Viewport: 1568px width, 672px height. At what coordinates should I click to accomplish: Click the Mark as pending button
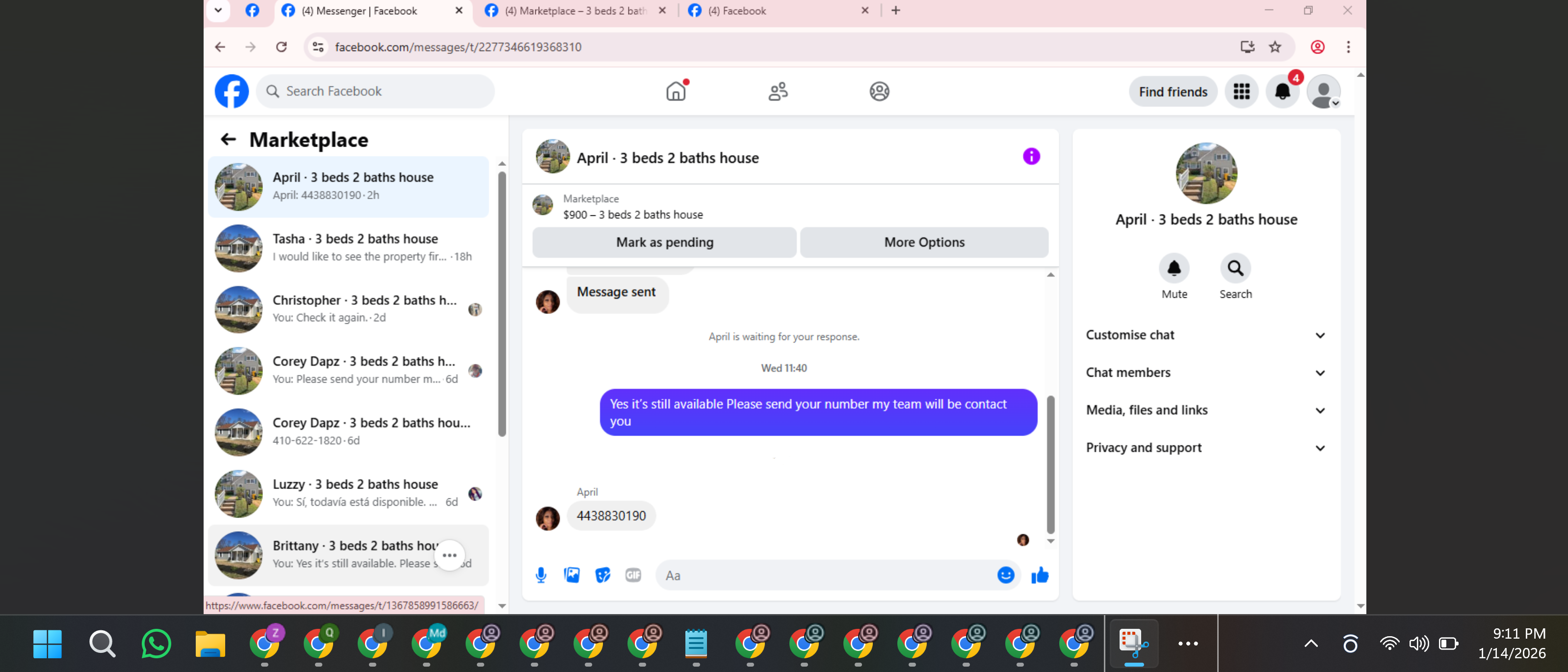click(664, 242)
